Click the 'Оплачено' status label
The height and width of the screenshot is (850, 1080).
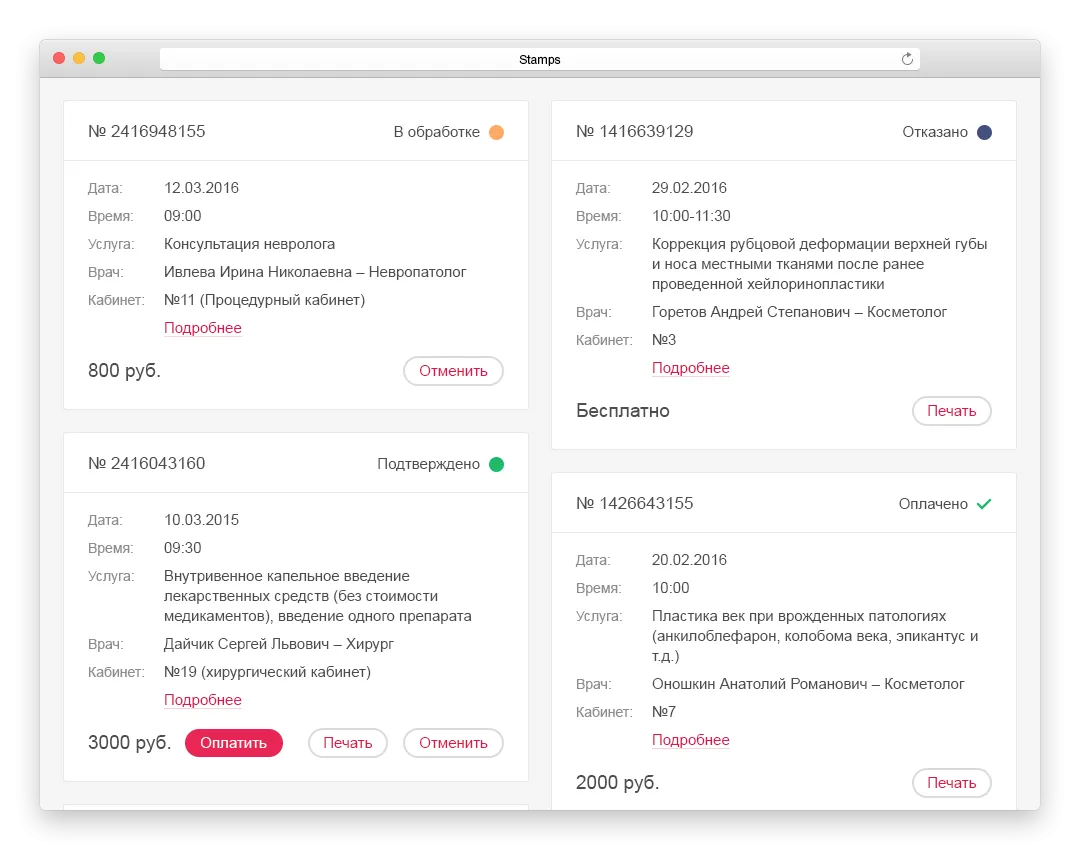click(x=933, y=504)
